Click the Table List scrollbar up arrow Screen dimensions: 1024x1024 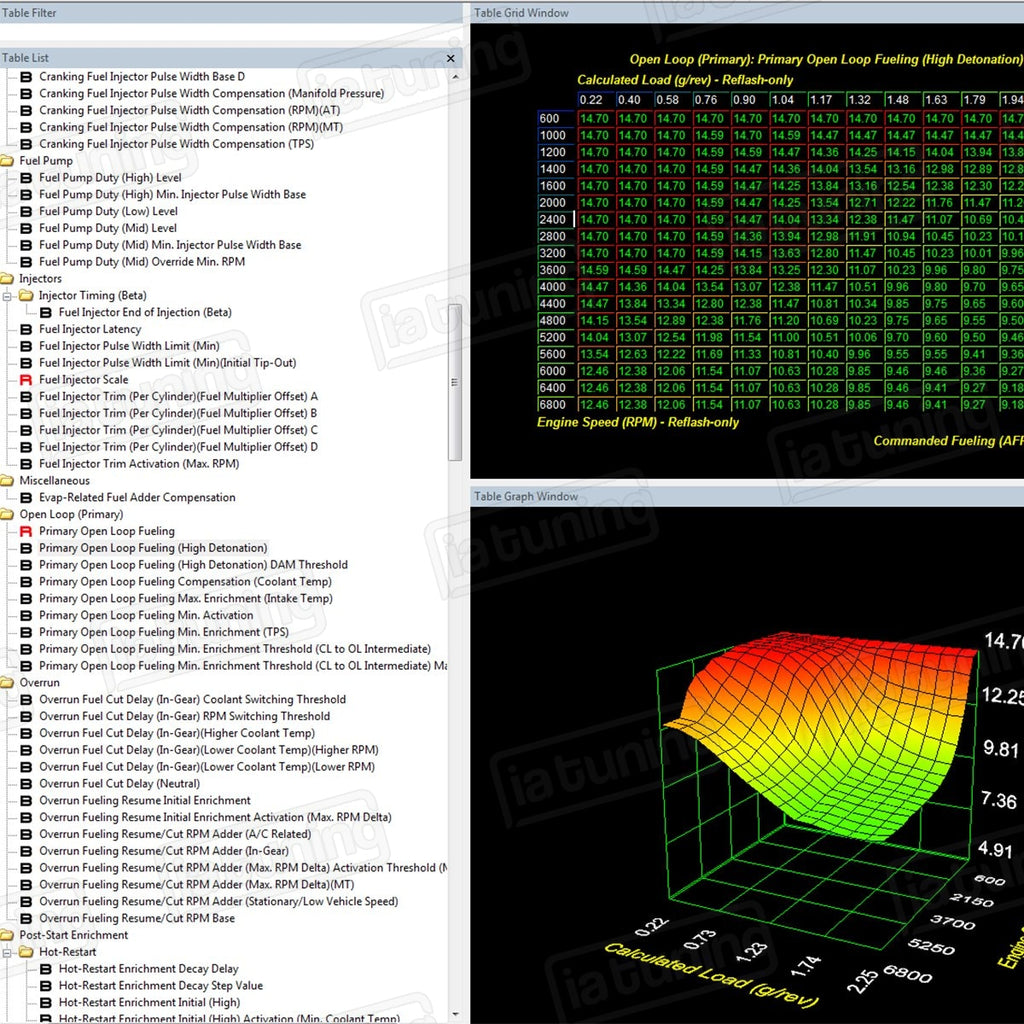click(x=455, y=76)
